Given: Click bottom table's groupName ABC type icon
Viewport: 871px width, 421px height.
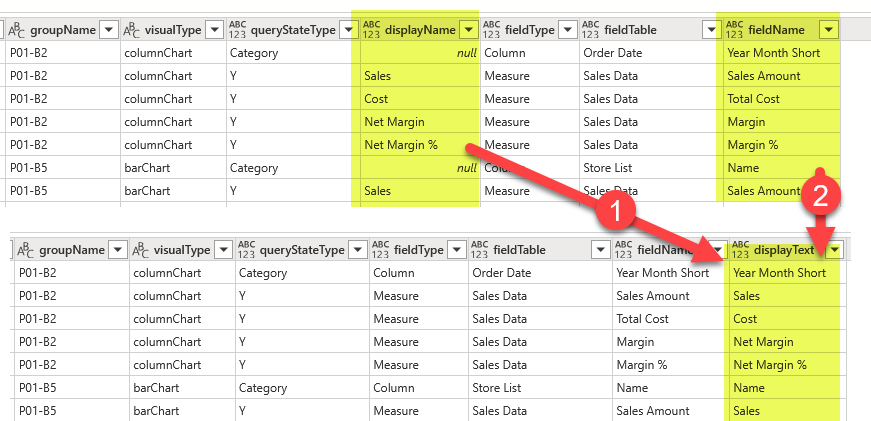Looking at the screenshot, I should 26,249.
